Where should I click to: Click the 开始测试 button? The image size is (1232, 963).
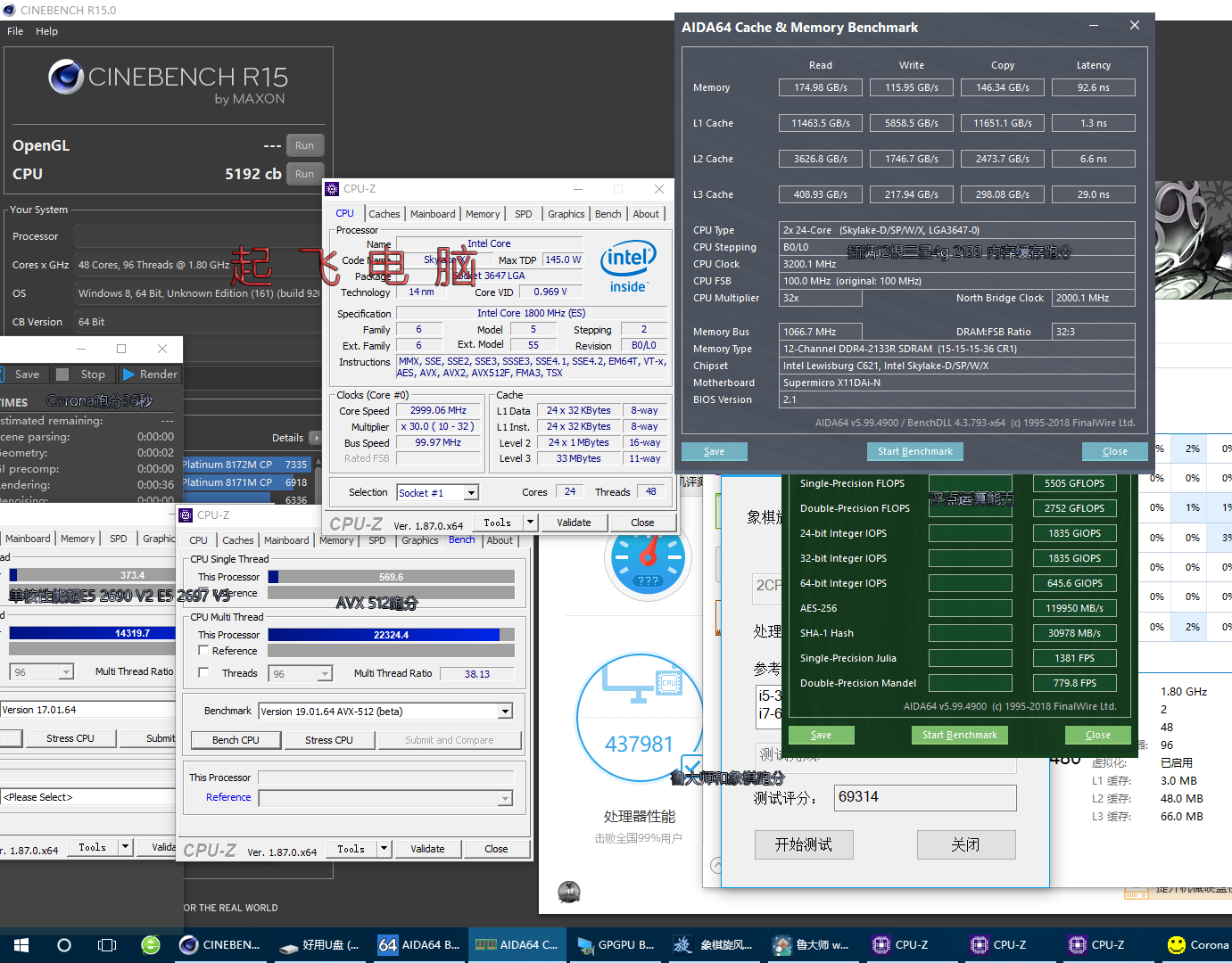coord(804,844)
